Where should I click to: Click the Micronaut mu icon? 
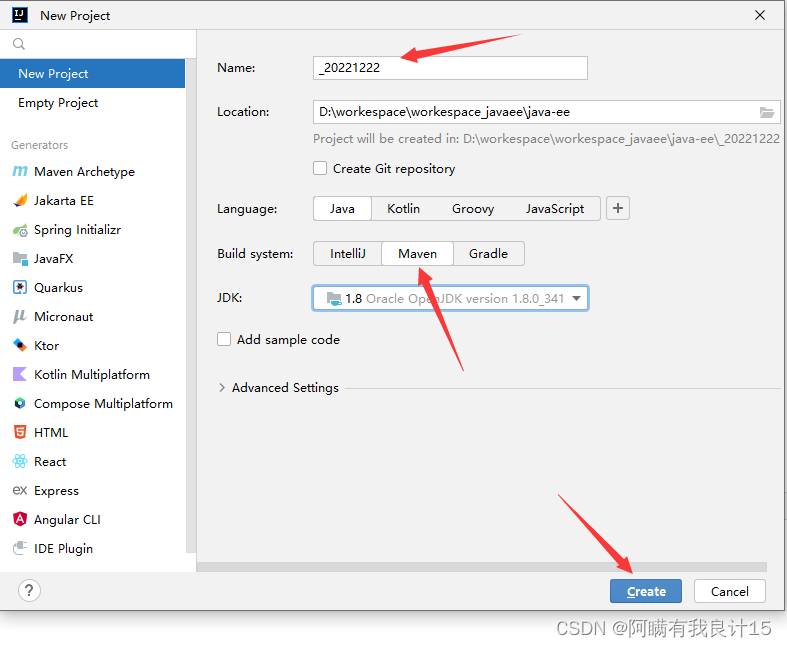coord(20,317)
